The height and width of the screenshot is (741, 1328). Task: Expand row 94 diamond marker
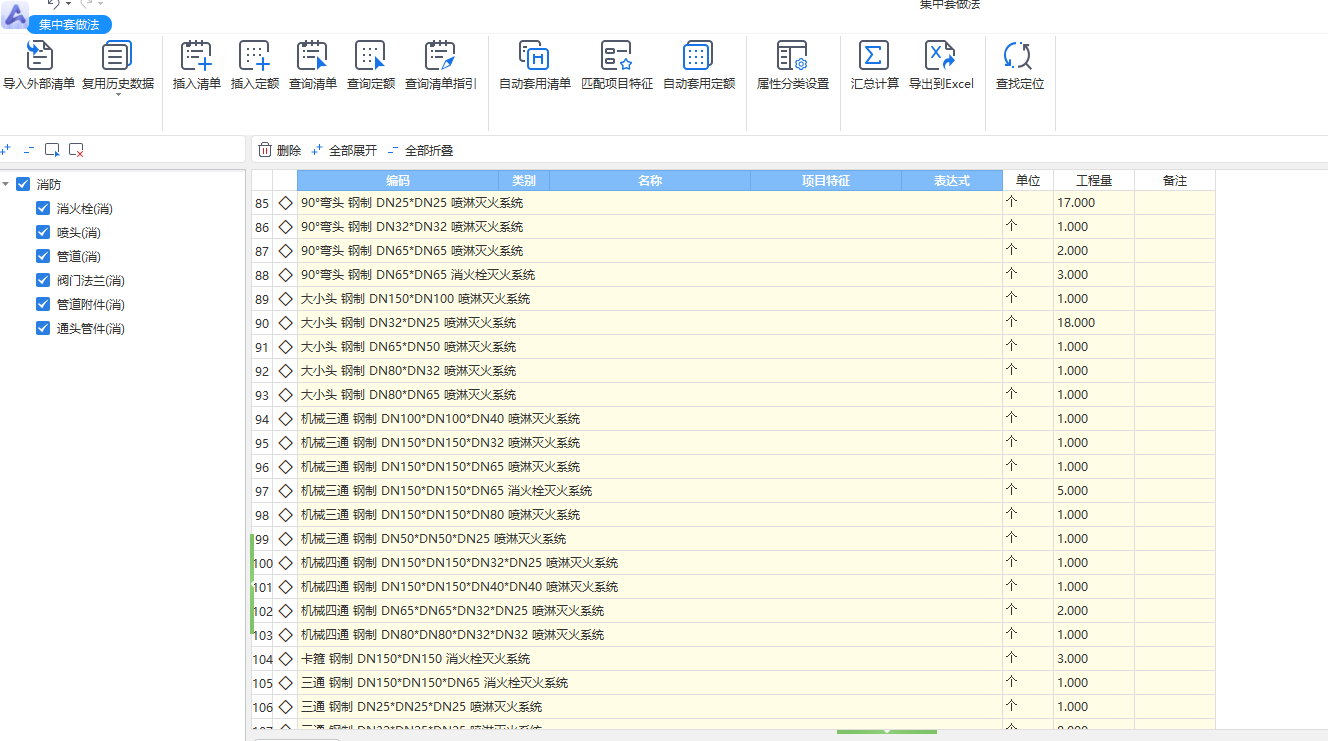[x=285, y=419]
